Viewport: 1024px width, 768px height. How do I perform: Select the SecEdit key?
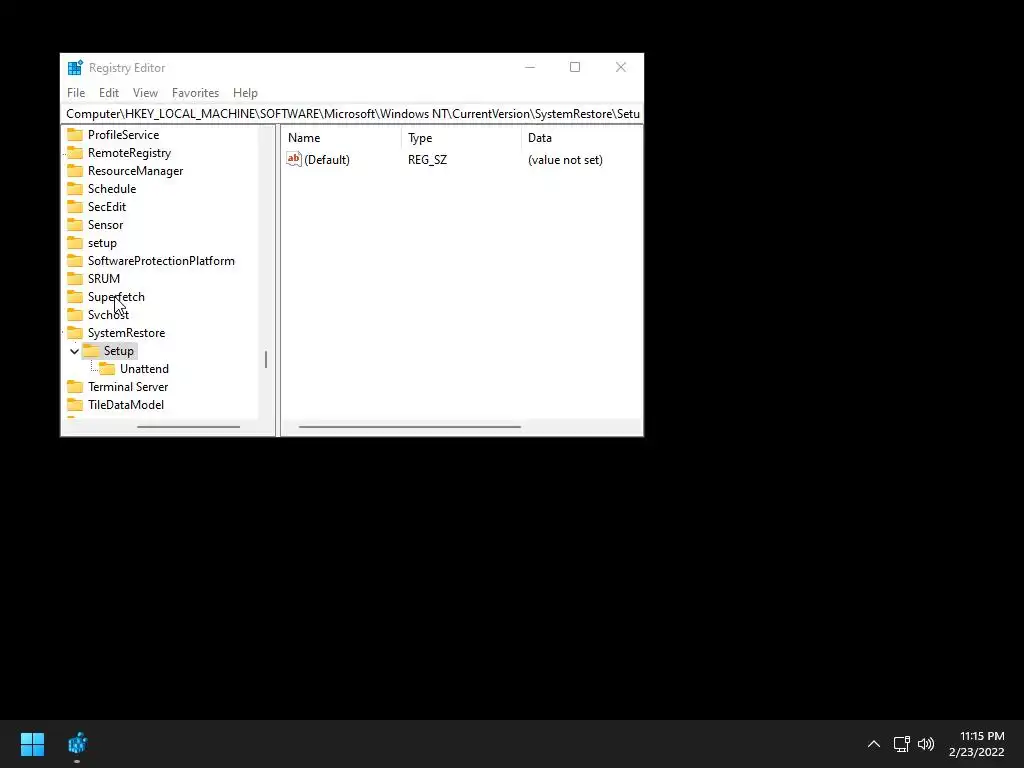[106, 206]
